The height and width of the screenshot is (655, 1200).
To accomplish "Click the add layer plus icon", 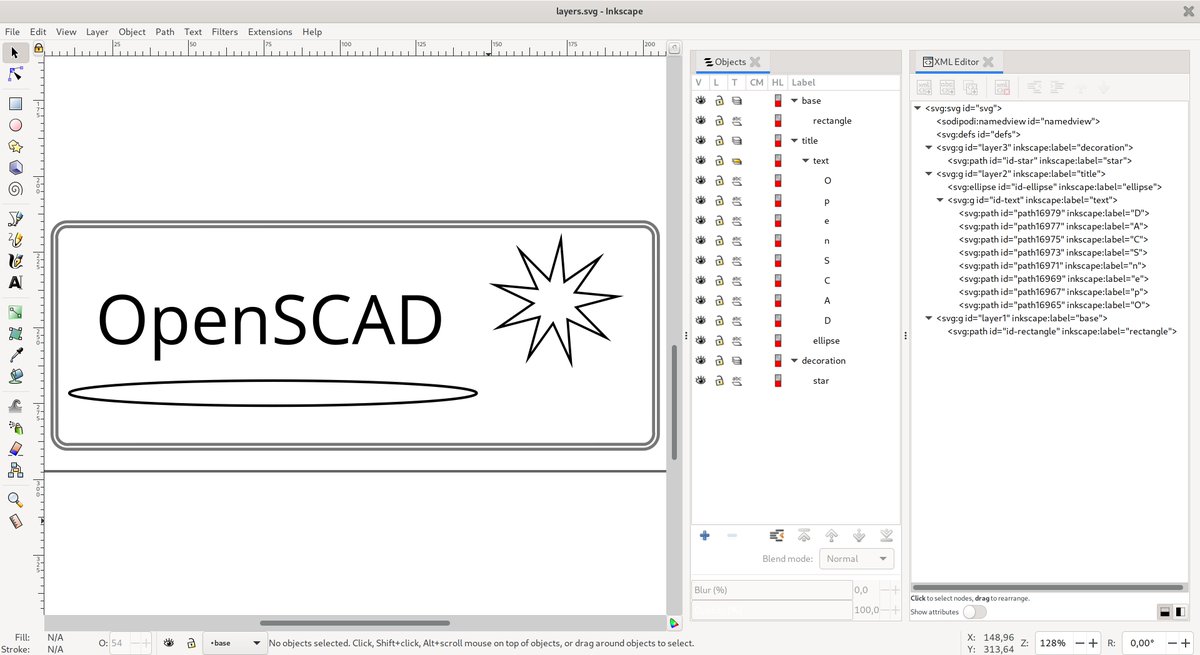I will 705,536.
